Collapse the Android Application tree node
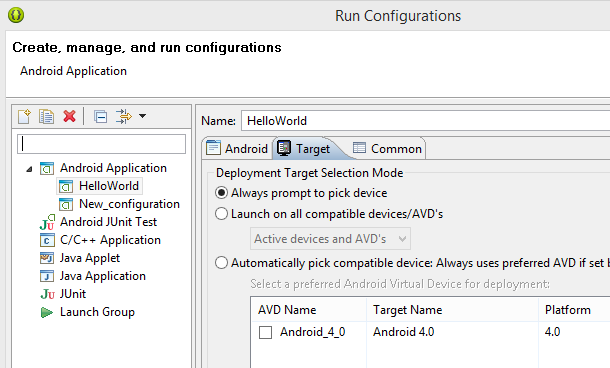This screenshot has height=368, width=610. 29,169
